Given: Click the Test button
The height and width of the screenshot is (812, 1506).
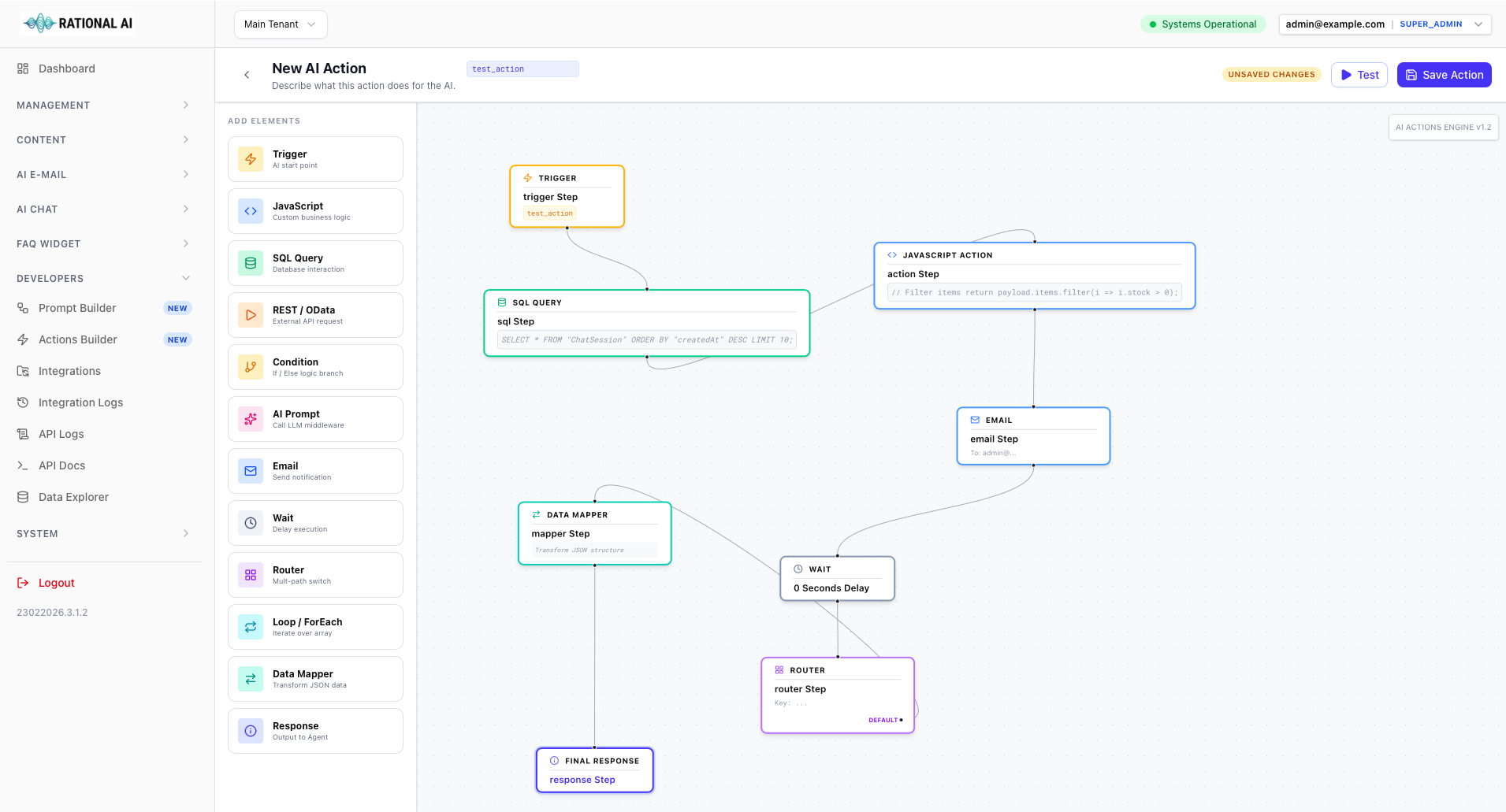Looking at the screenshot, I should pyautogui.click(x=1359, y=74).
